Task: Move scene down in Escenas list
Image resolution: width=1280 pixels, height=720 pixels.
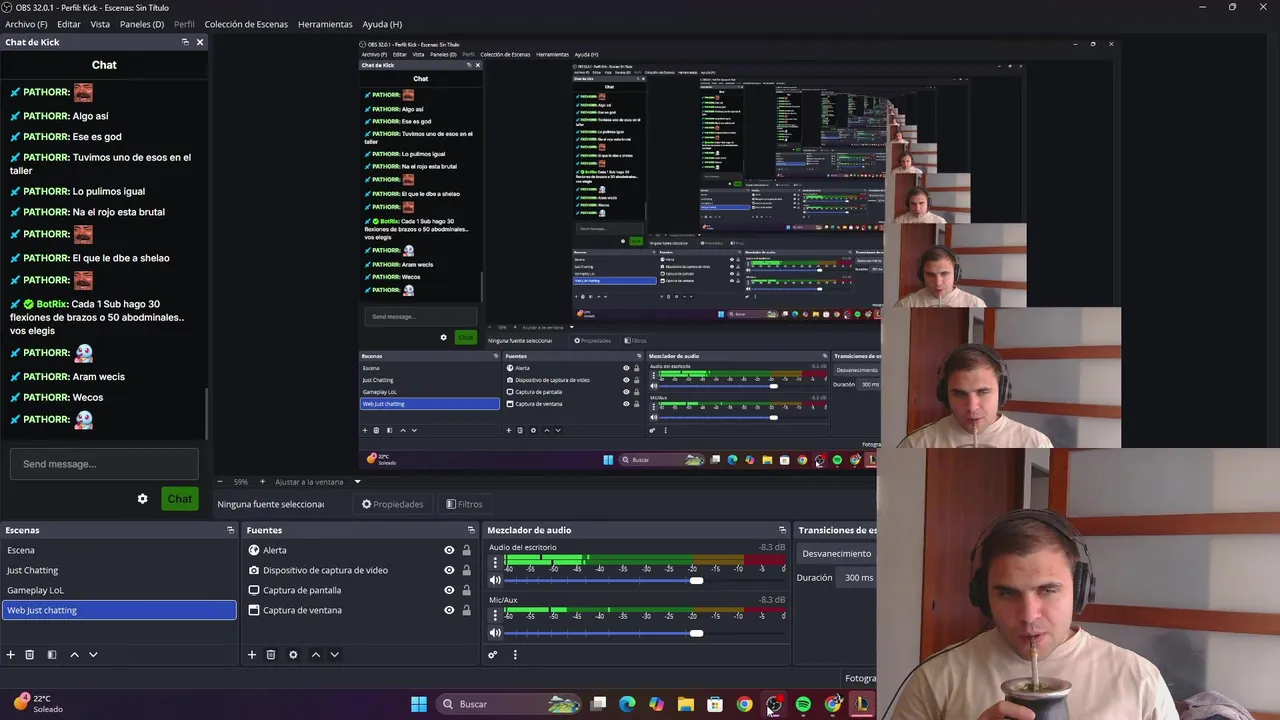Action: [93, 655]
